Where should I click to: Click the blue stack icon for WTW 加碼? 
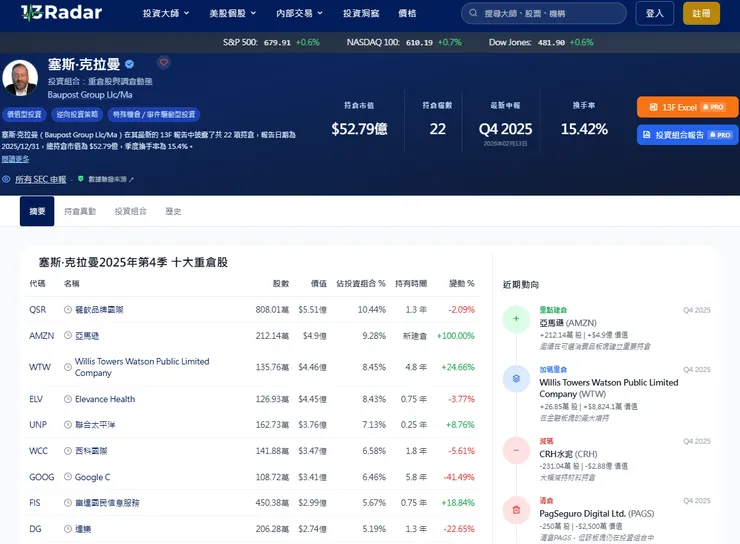(516, 378)
